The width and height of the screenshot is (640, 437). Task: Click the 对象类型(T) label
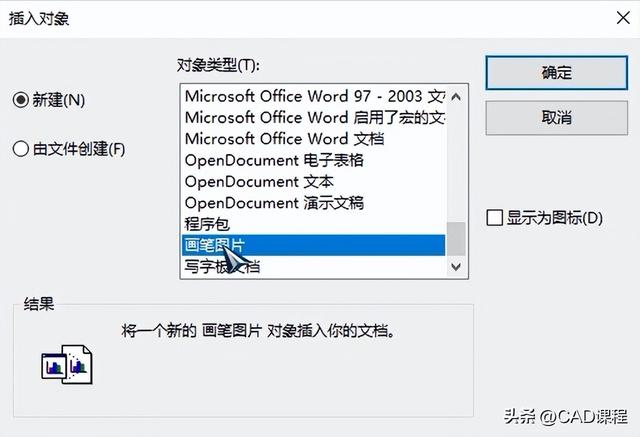[x=217, y=65]
